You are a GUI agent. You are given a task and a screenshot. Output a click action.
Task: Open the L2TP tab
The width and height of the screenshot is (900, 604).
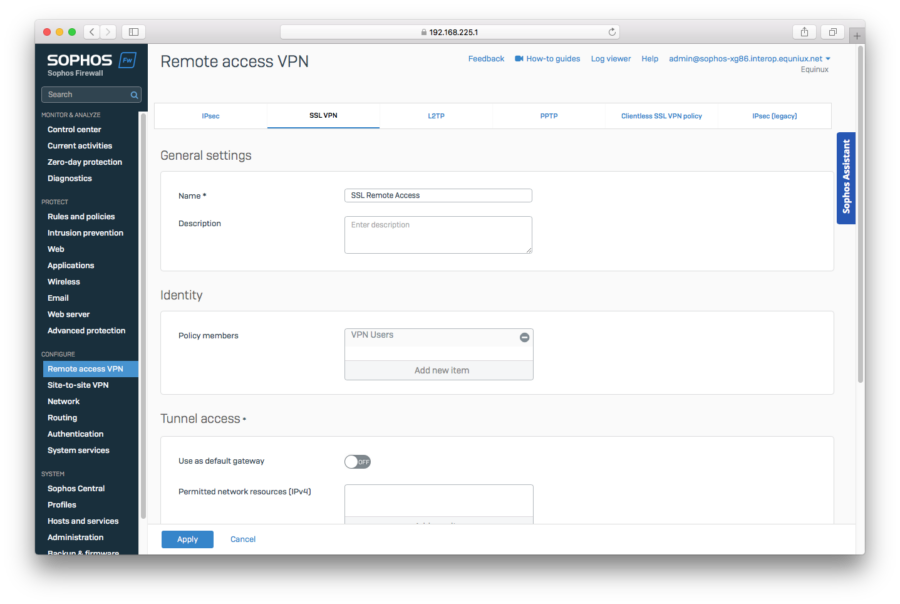tap(436, 116)
